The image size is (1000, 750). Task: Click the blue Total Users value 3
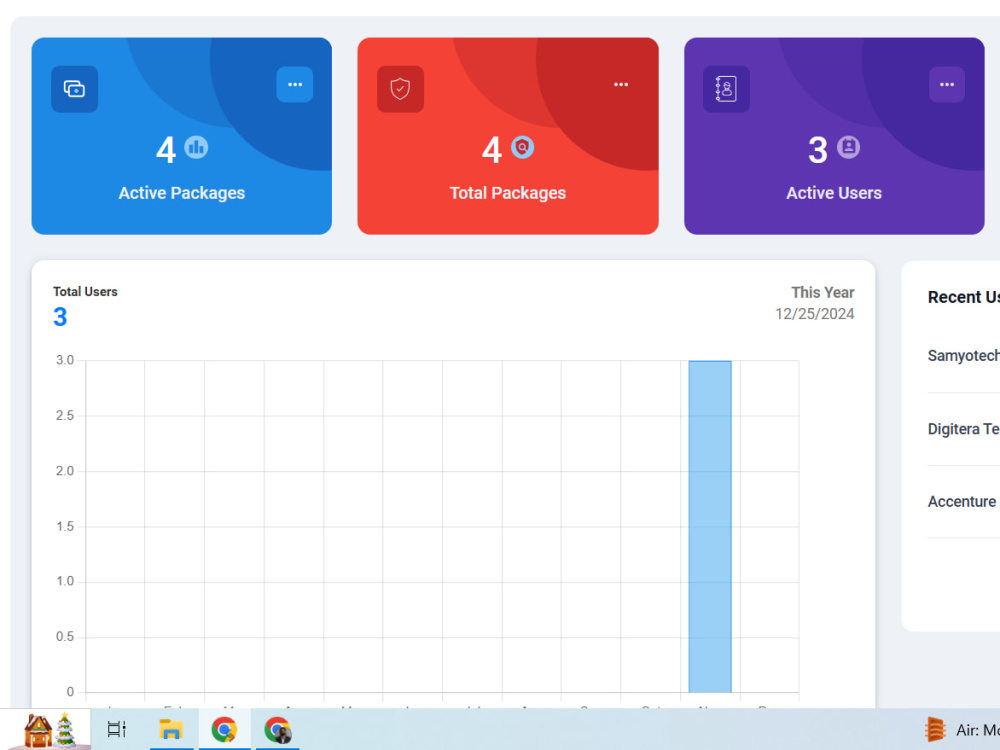coord(60,317)
